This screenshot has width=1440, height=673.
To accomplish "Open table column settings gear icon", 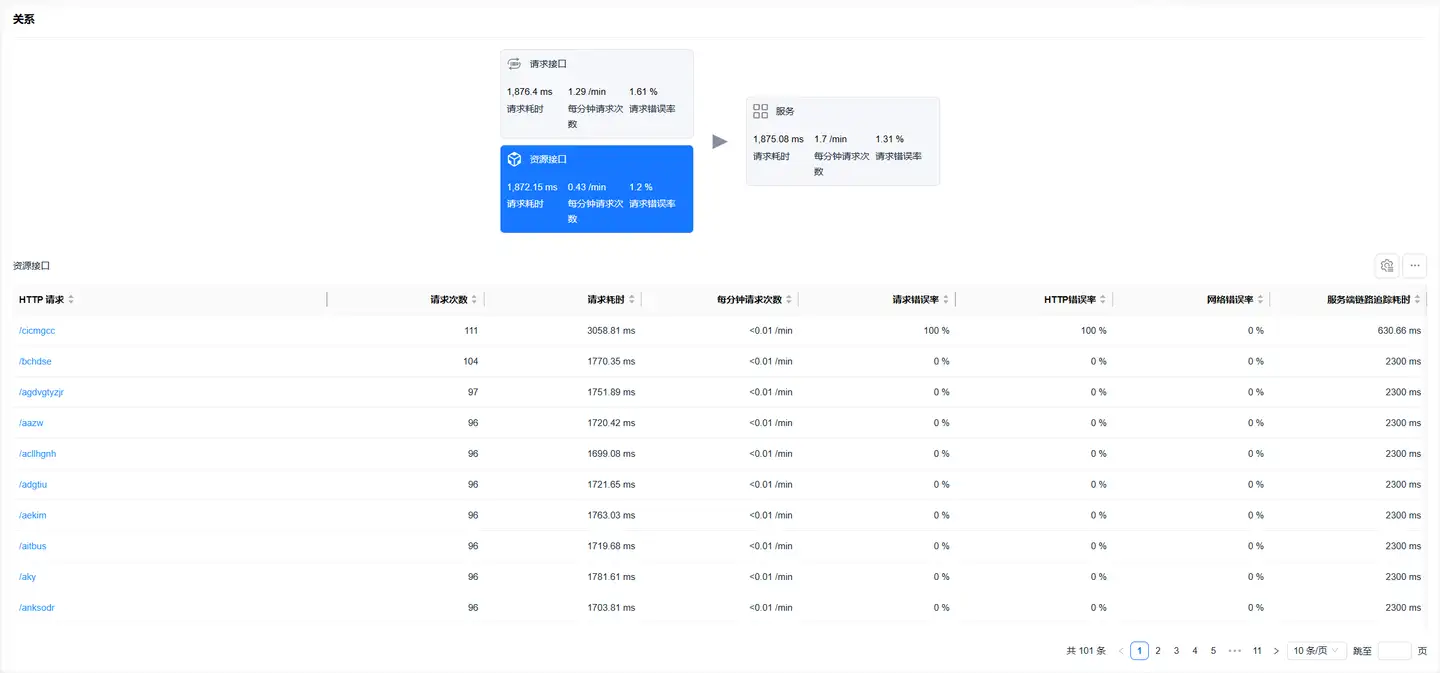I will (x=1386, y=265).
